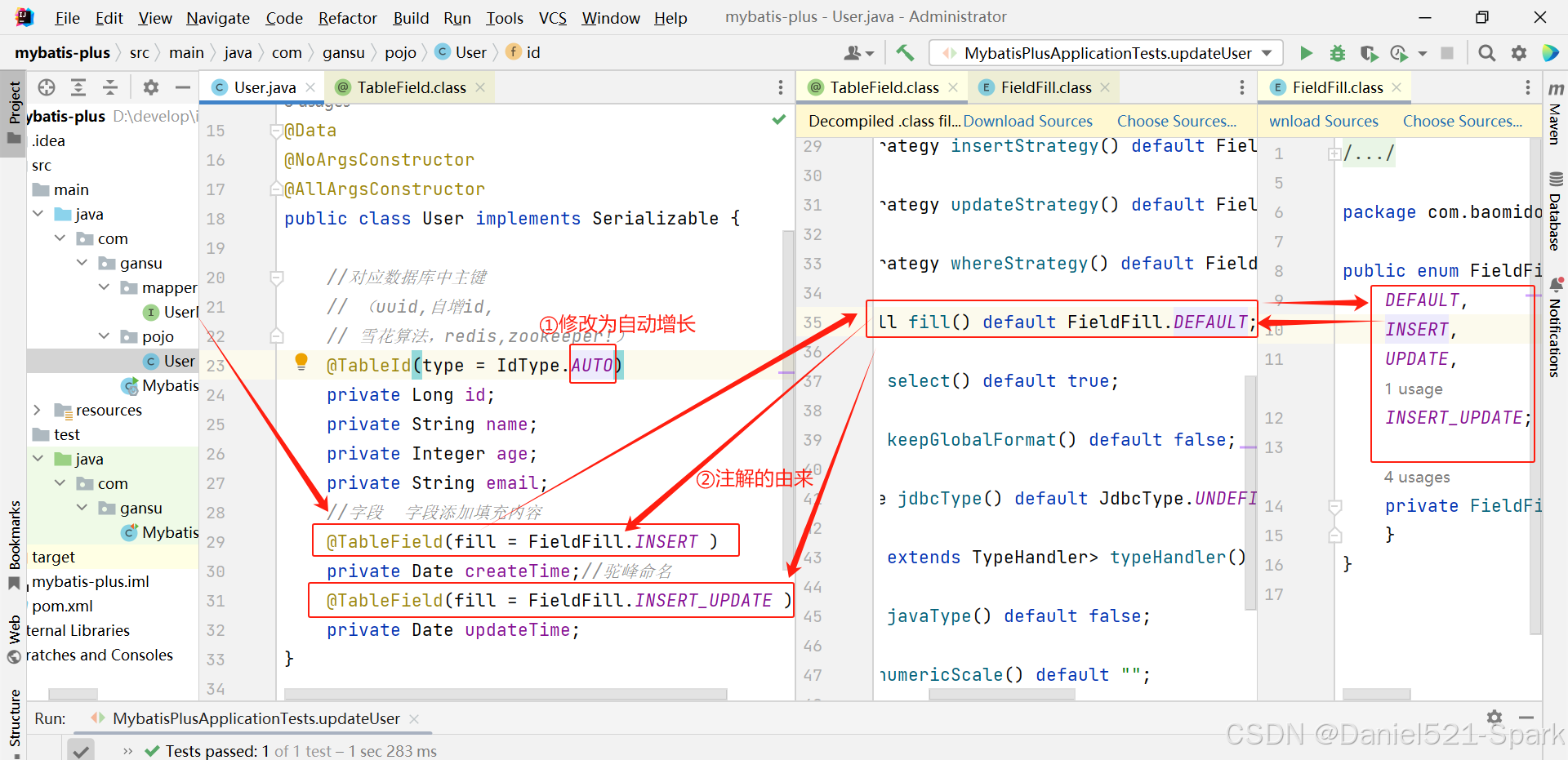Viewport: 1568px width, 760px height.
Task: Close the MybatisPlusApplicationTests.updateUser run tab
Action: [x=414, y=718]
